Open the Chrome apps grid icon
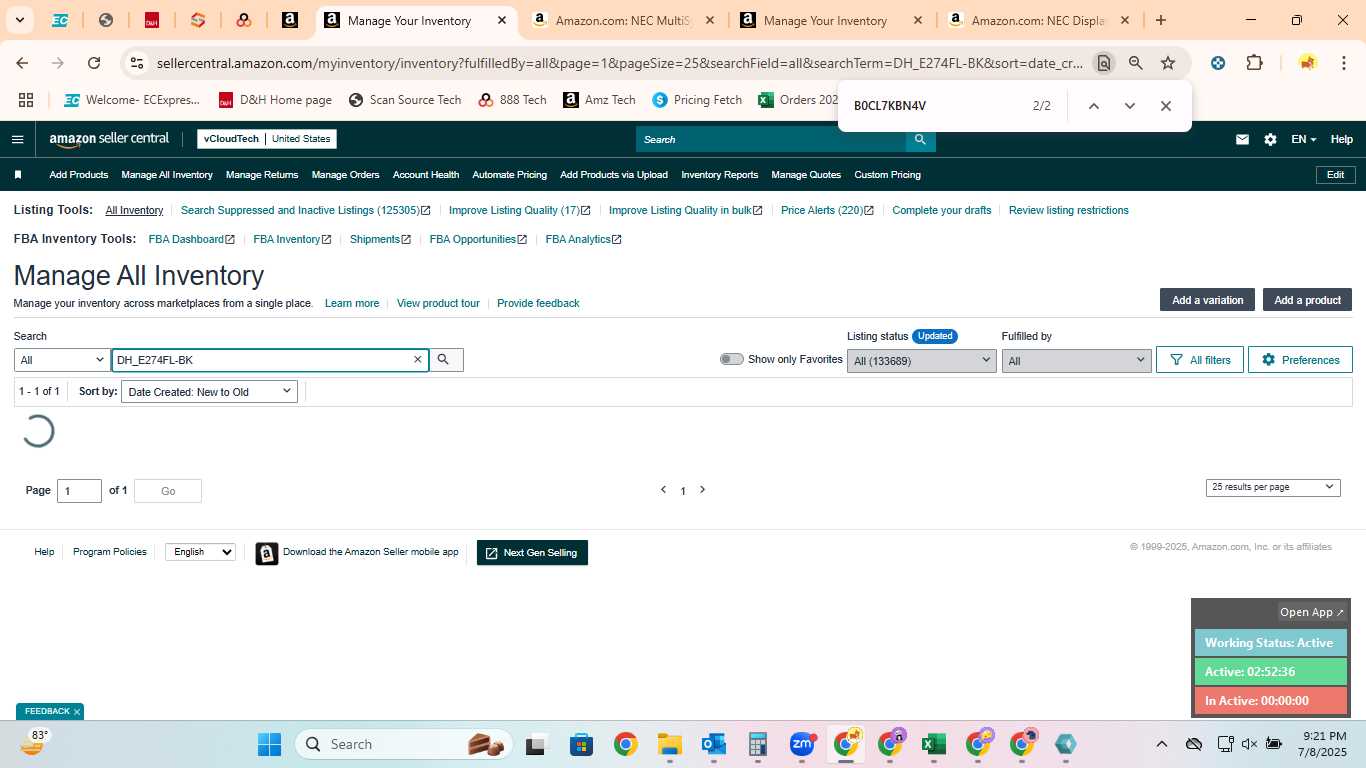The height and width of the screenshot is (768, 1366). pos(26,100)
